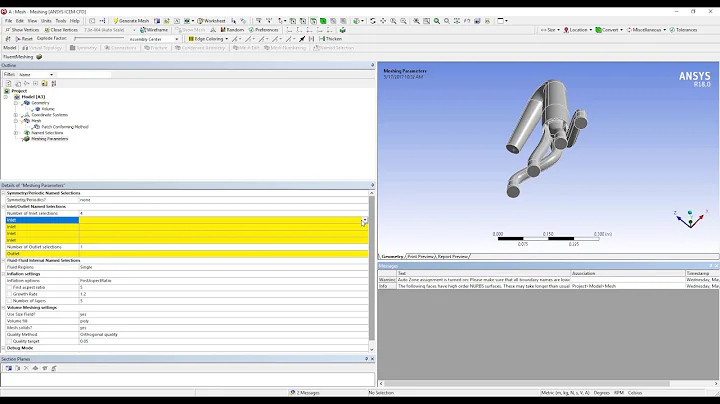Image resolution: width=720 pixels, height=404 pixels.
Task: Tick the Quality target checkbox
Action: [x=9, y=341]
